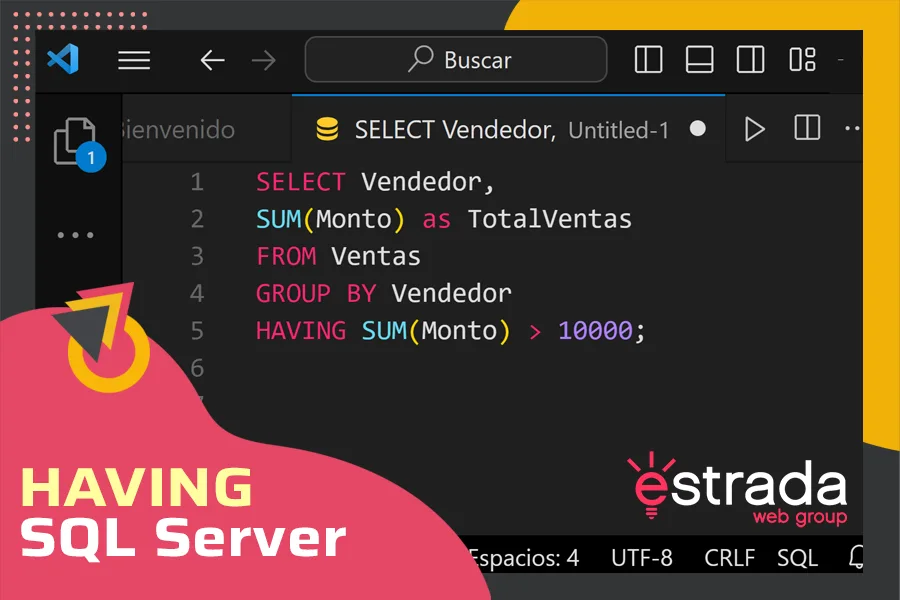
Task: Click inside the Buscar search field
Action: 455,60
